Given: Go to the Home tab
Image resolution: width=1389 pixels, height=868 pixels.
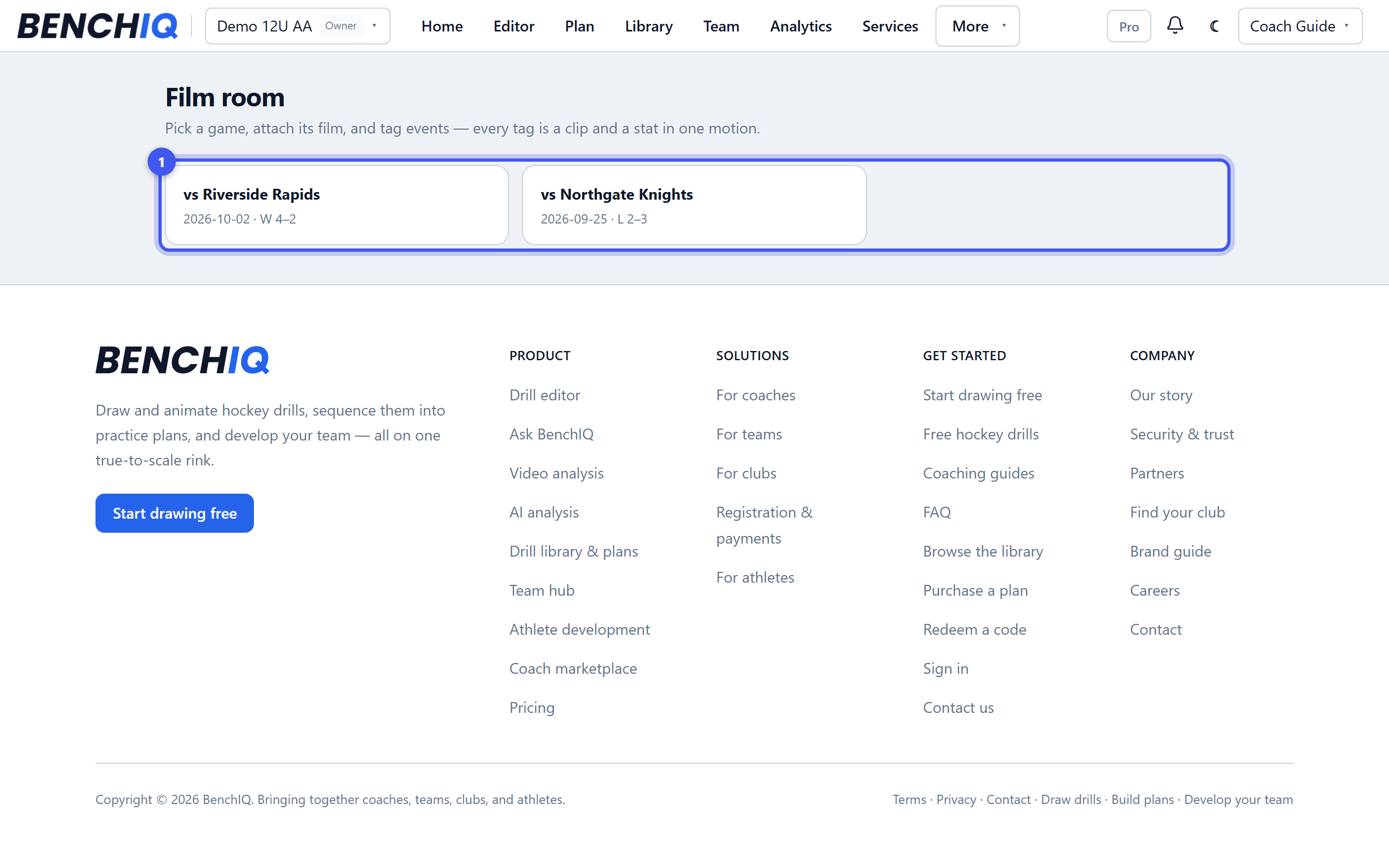Looking at the screenshot, I should tap(442, 26).
